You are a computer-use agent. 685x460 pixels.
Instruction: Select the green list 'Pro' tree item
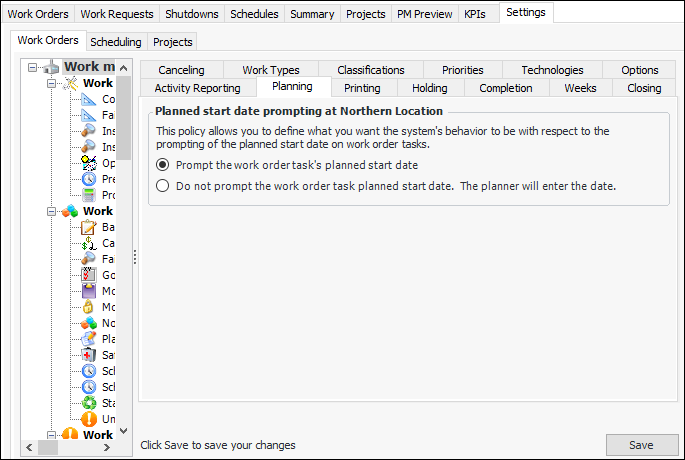pyautogui.click(x=89, y=195)
